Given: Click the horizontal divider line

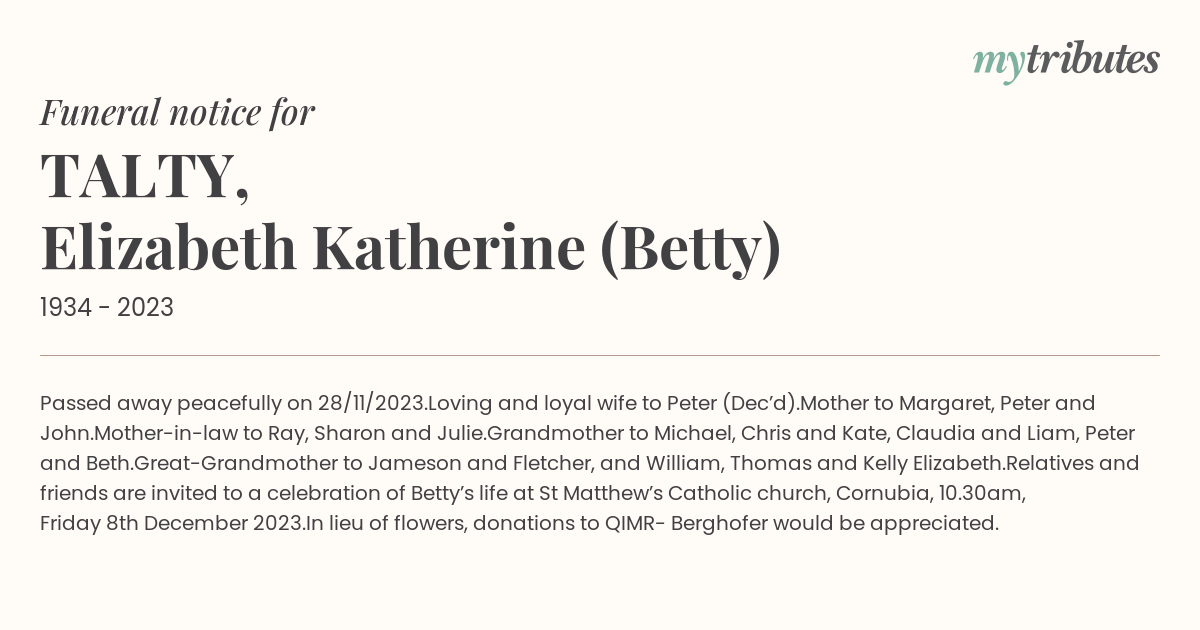Looking at the screenshot, I should [600, 355].
